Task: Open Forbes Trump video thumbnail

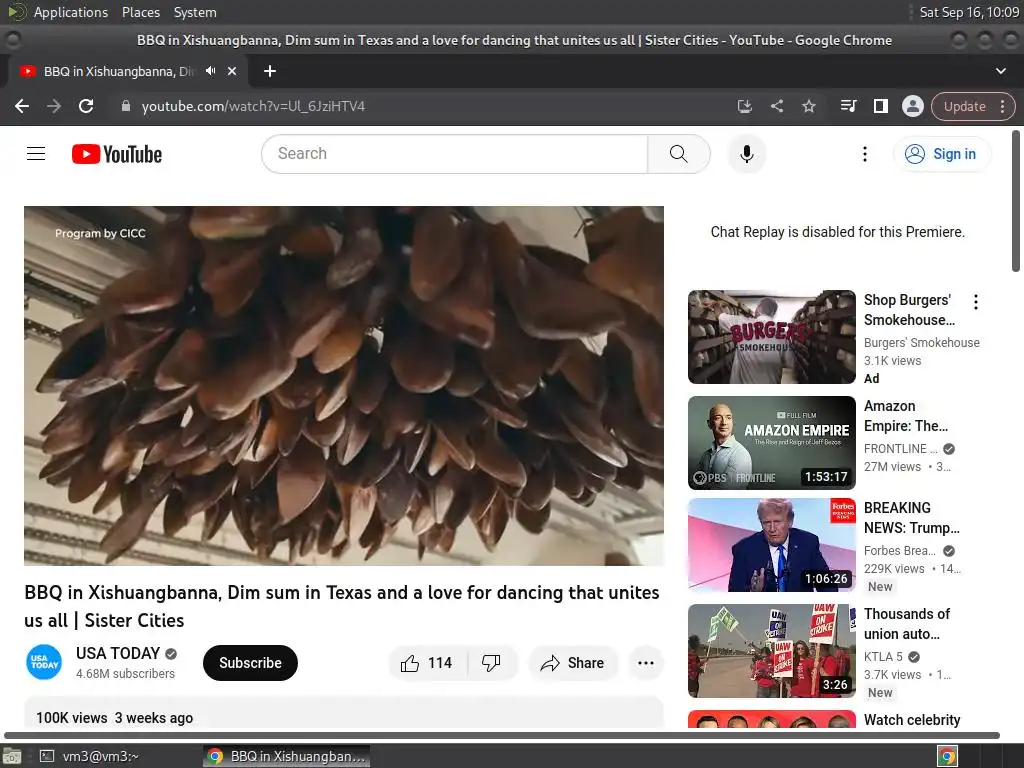Action: [x=771, y=545]
